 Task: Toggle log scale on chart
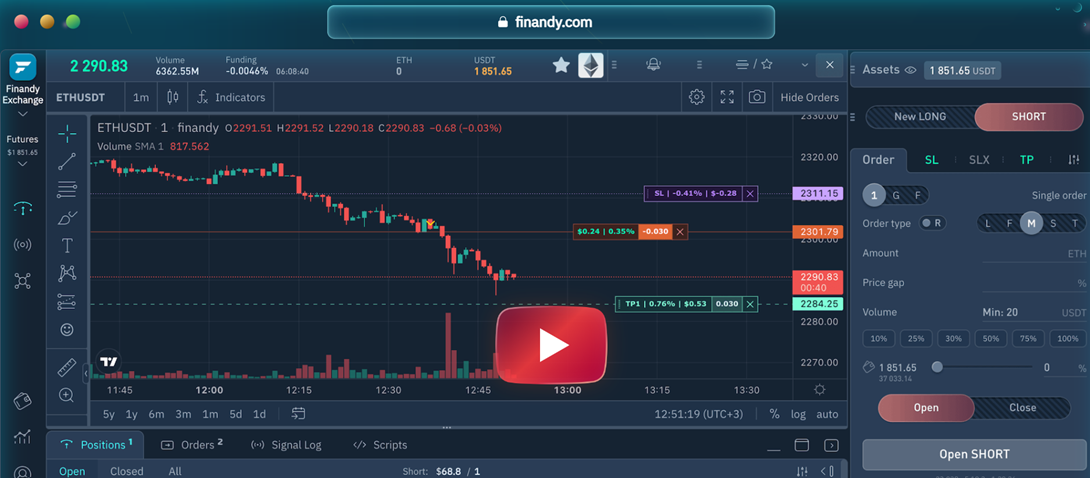798,414
